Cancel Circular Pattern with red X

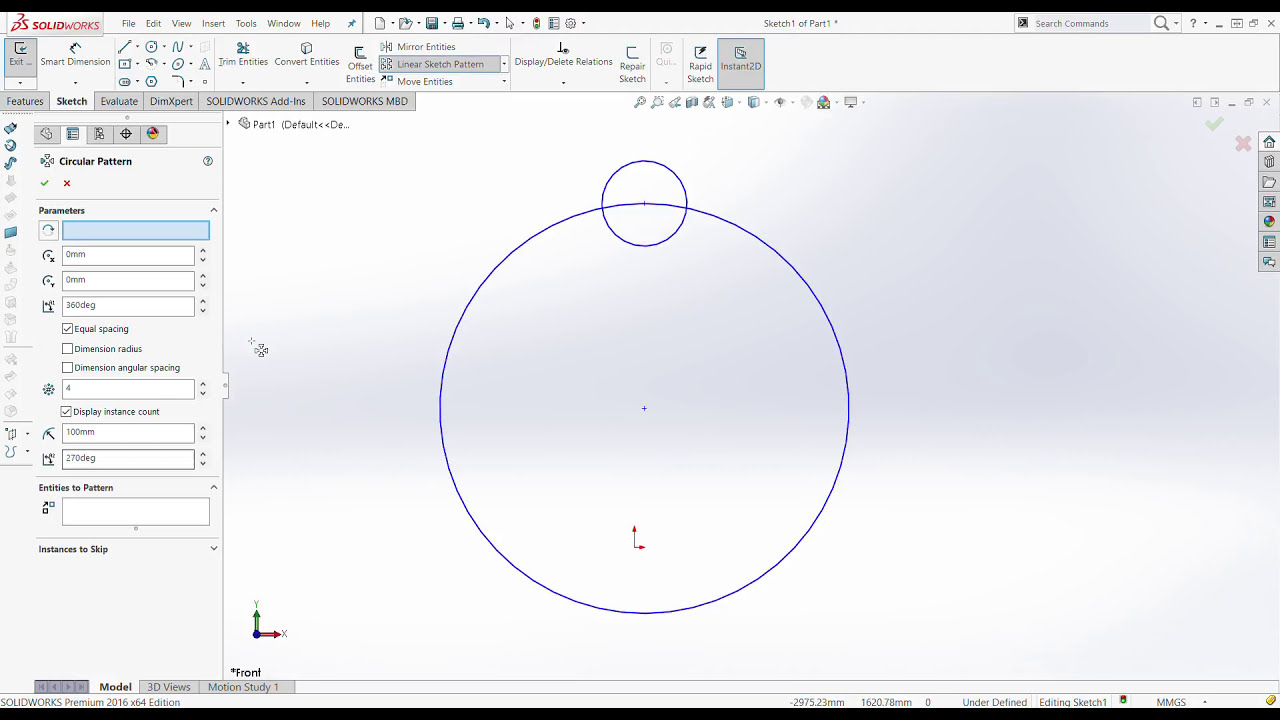tap(67, 183)
